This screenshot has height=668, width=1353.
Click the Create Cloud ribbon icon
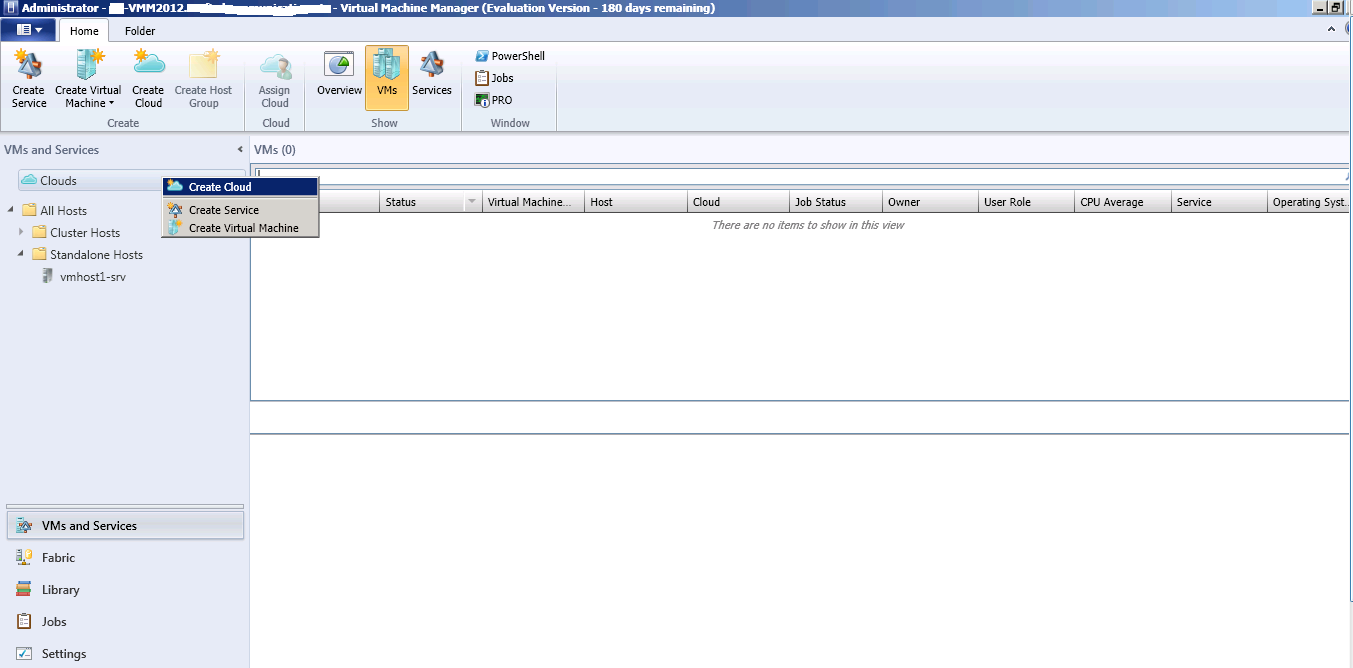147,78
